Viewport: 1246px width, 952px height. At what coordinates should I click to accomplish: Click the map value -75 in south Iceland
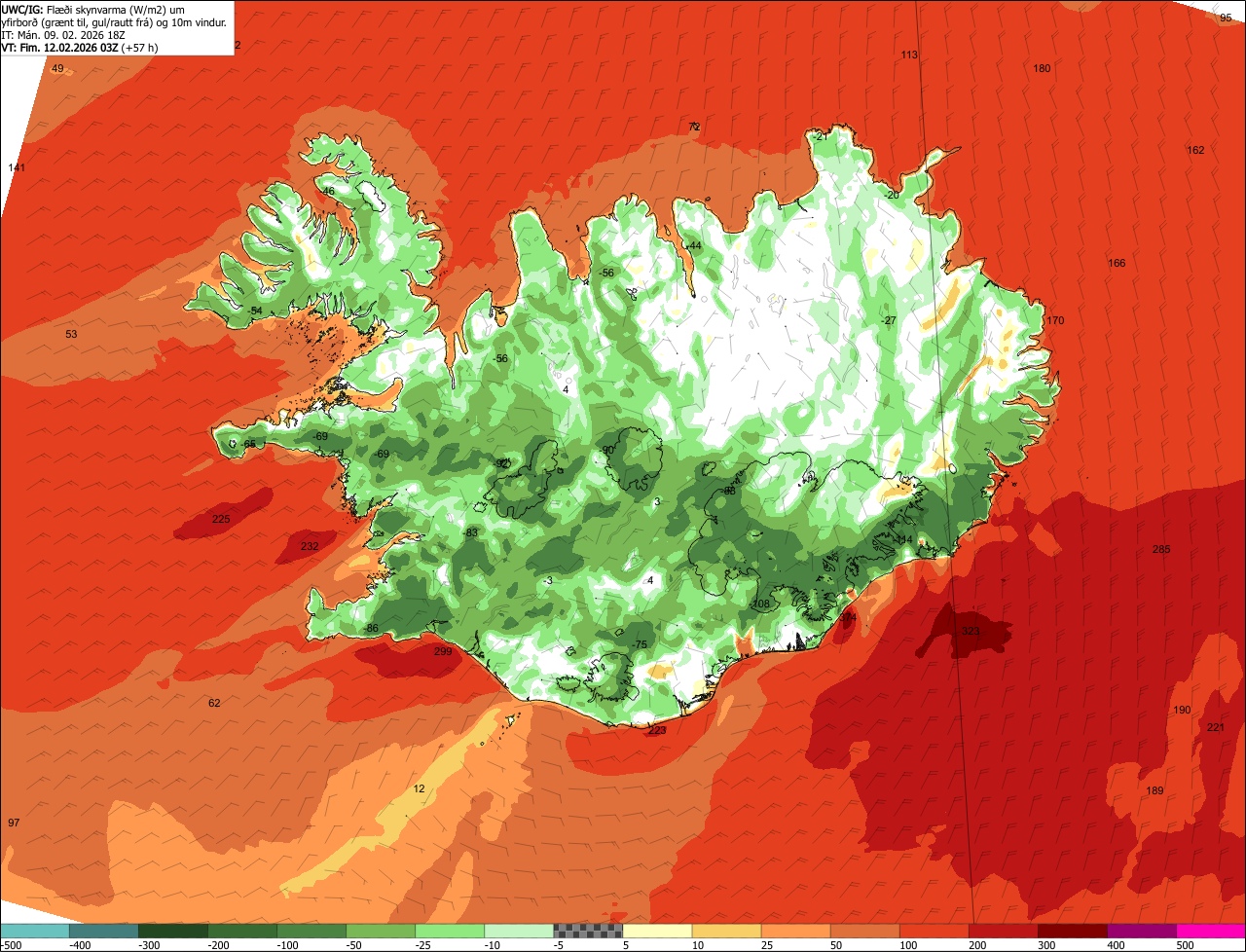click(x=640, y=645)
